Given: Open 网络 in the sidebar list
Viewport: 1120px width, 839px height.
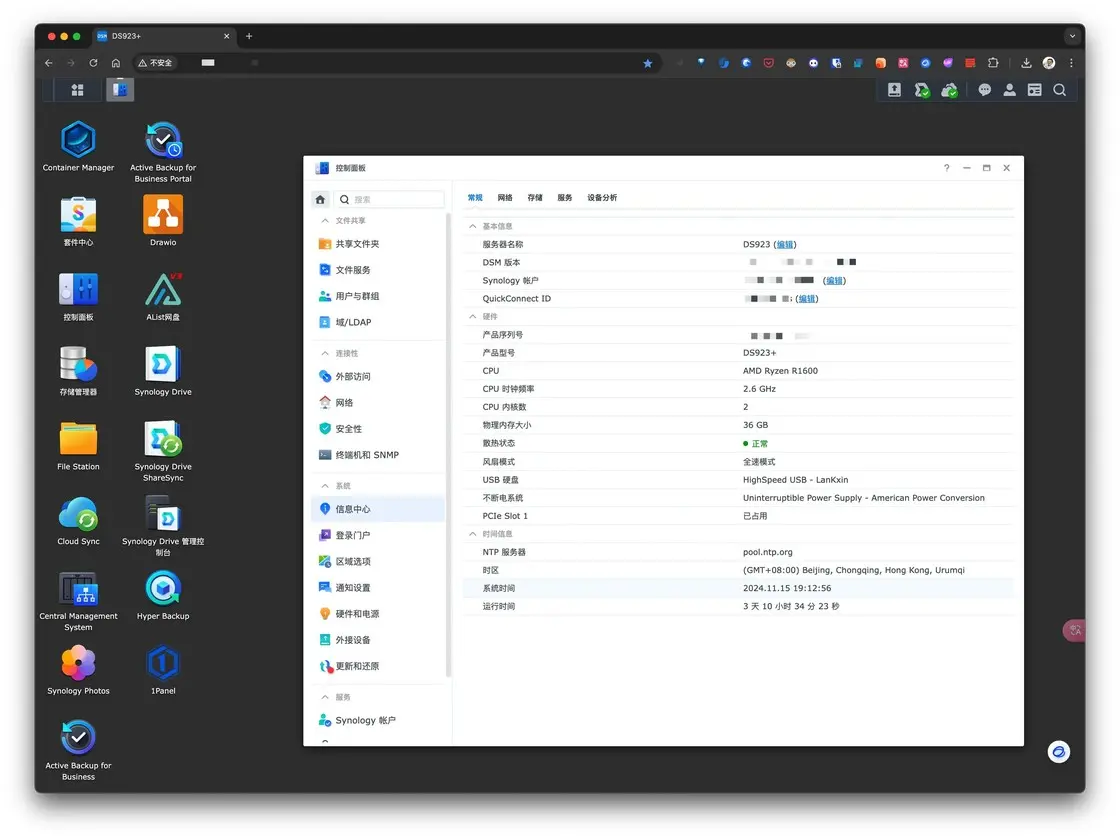Looking at the screenshot, I should pos(378,403).
